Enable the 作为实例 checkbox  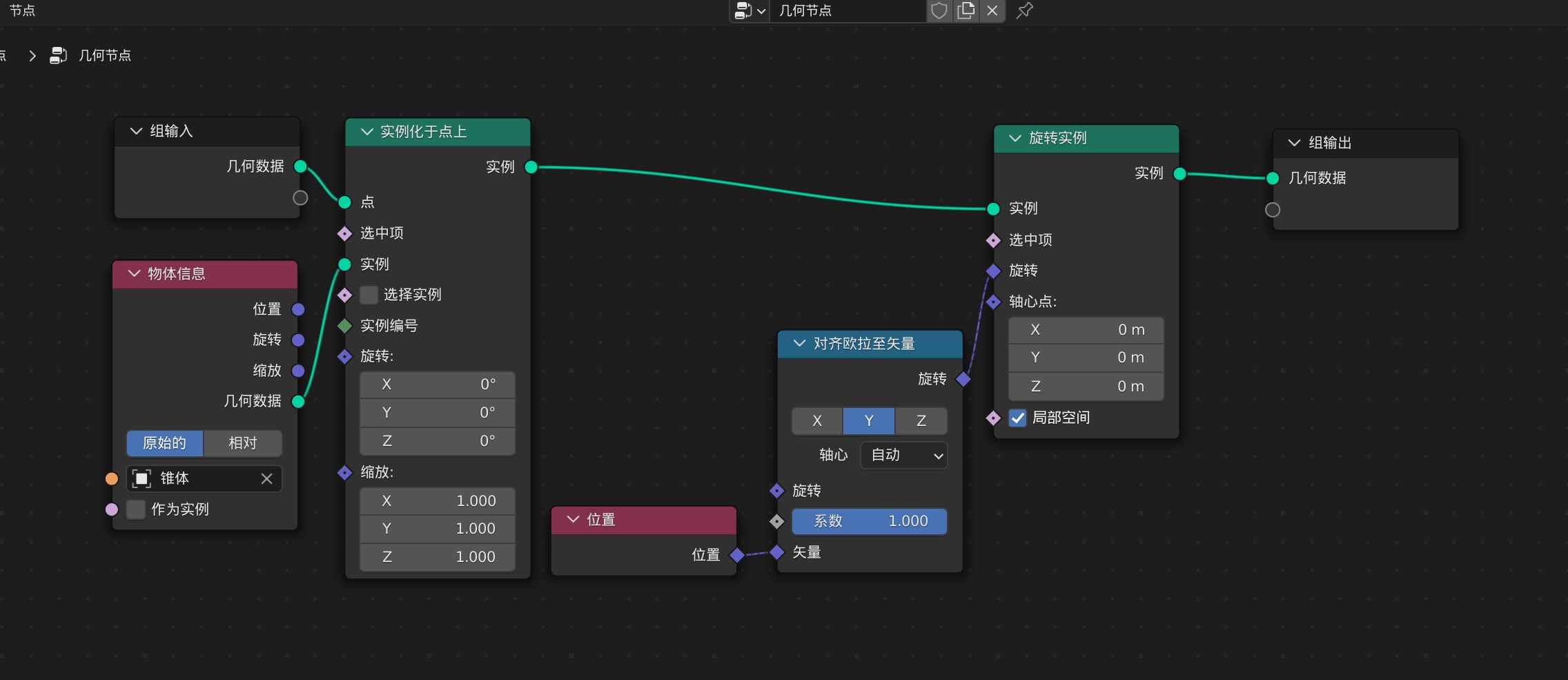coord(137,509)
